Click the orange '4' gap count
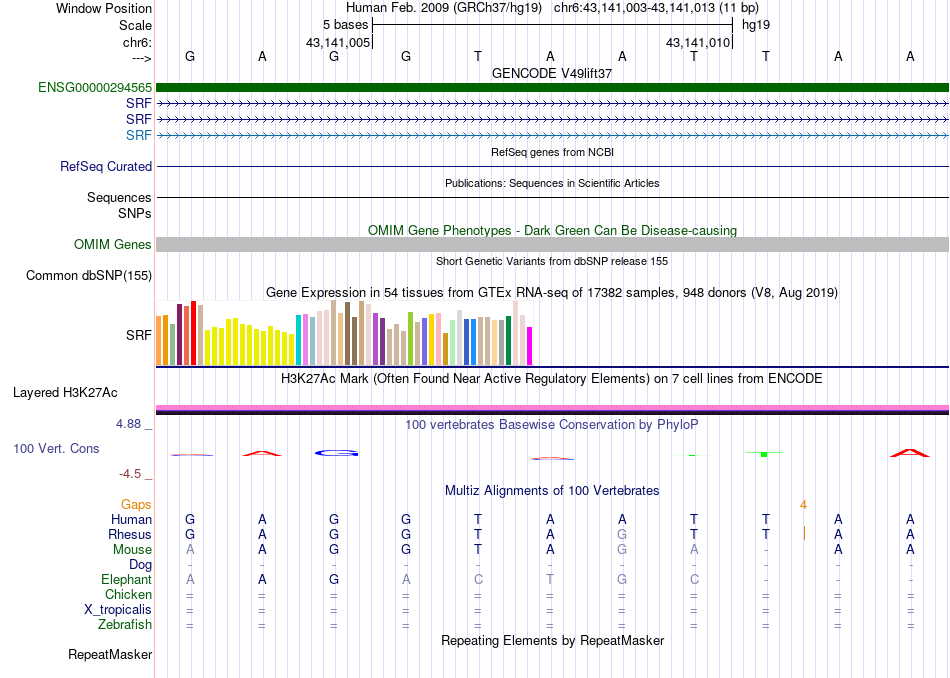The width and height of the screenshot is (950, 678). click(x=803, y=504)
